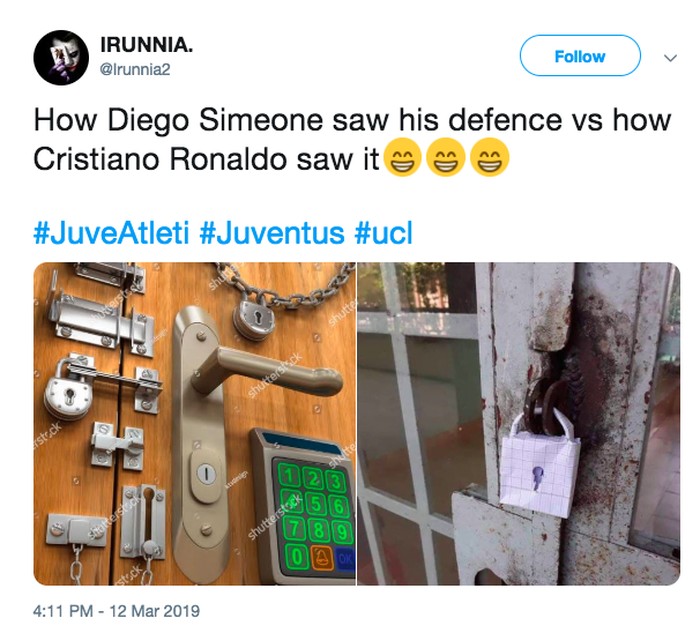View the door locks image
Image resolution: width=700 pixels, height=633 pixels.
pos(195,423)
